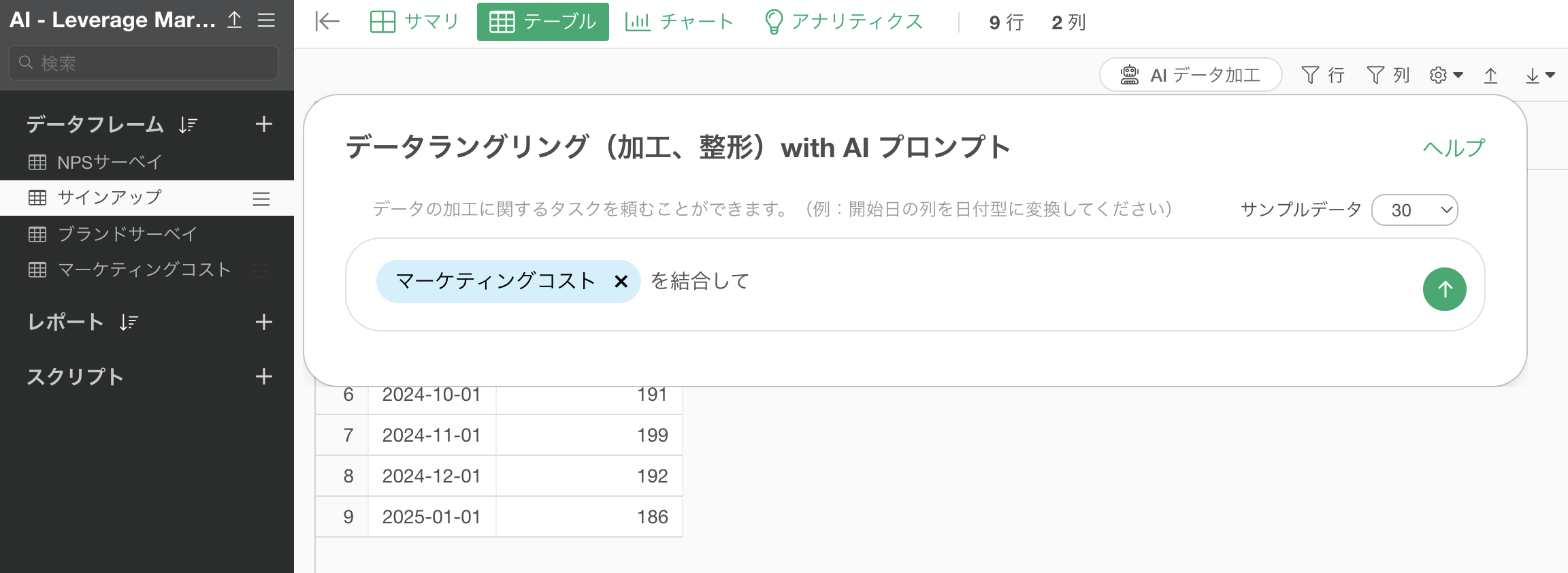Open the ヘルプ link

pos(1454,148)
